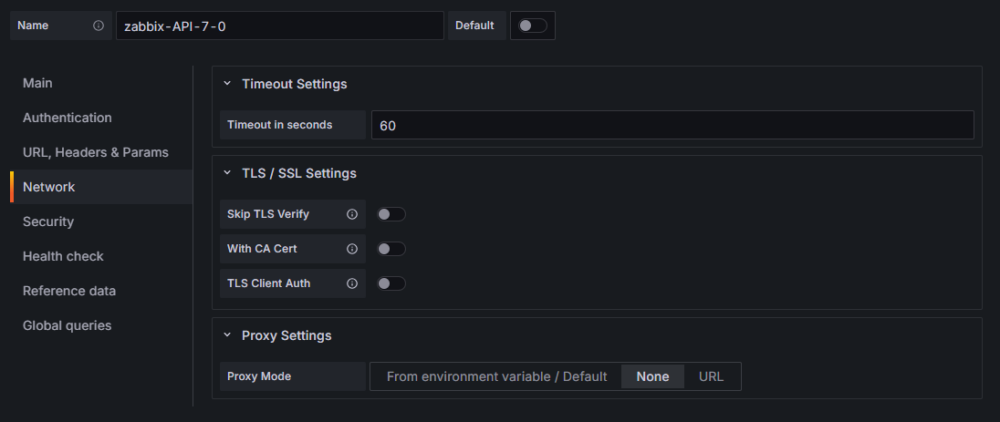
Task: Click the data source Name field
Action: point(279,26)
